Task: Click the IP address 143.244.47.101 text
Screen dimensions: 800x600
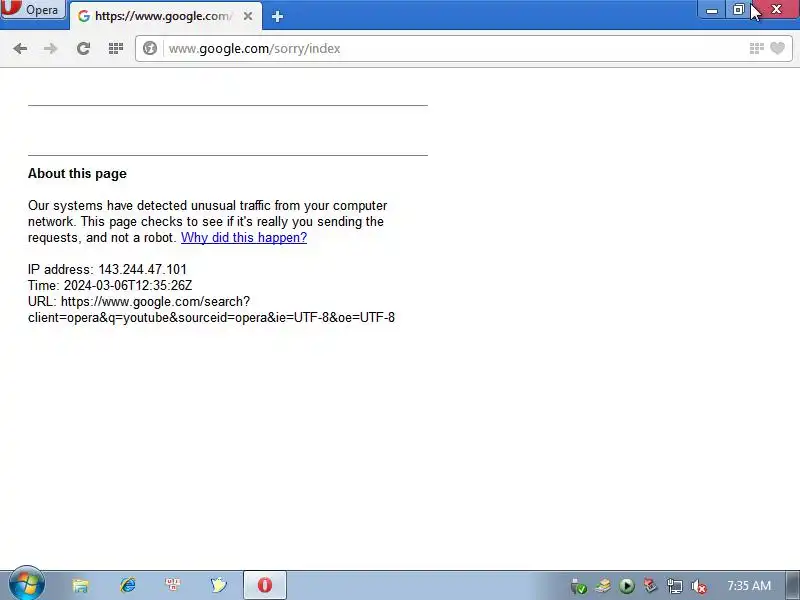Action: pos(107,269)
